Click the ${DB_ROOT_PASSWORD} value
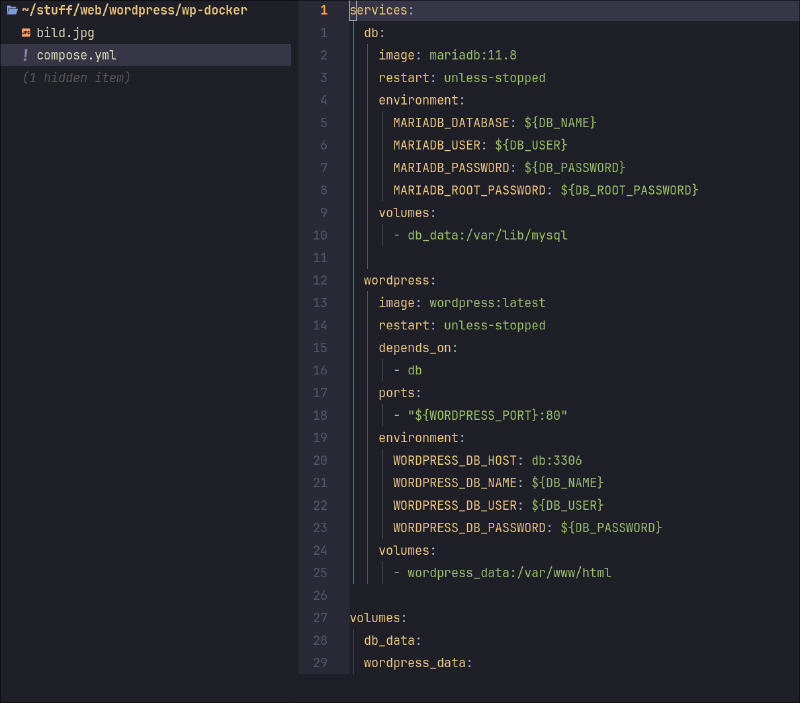Screen dimensions: 800x703 [x=629, y=190]
